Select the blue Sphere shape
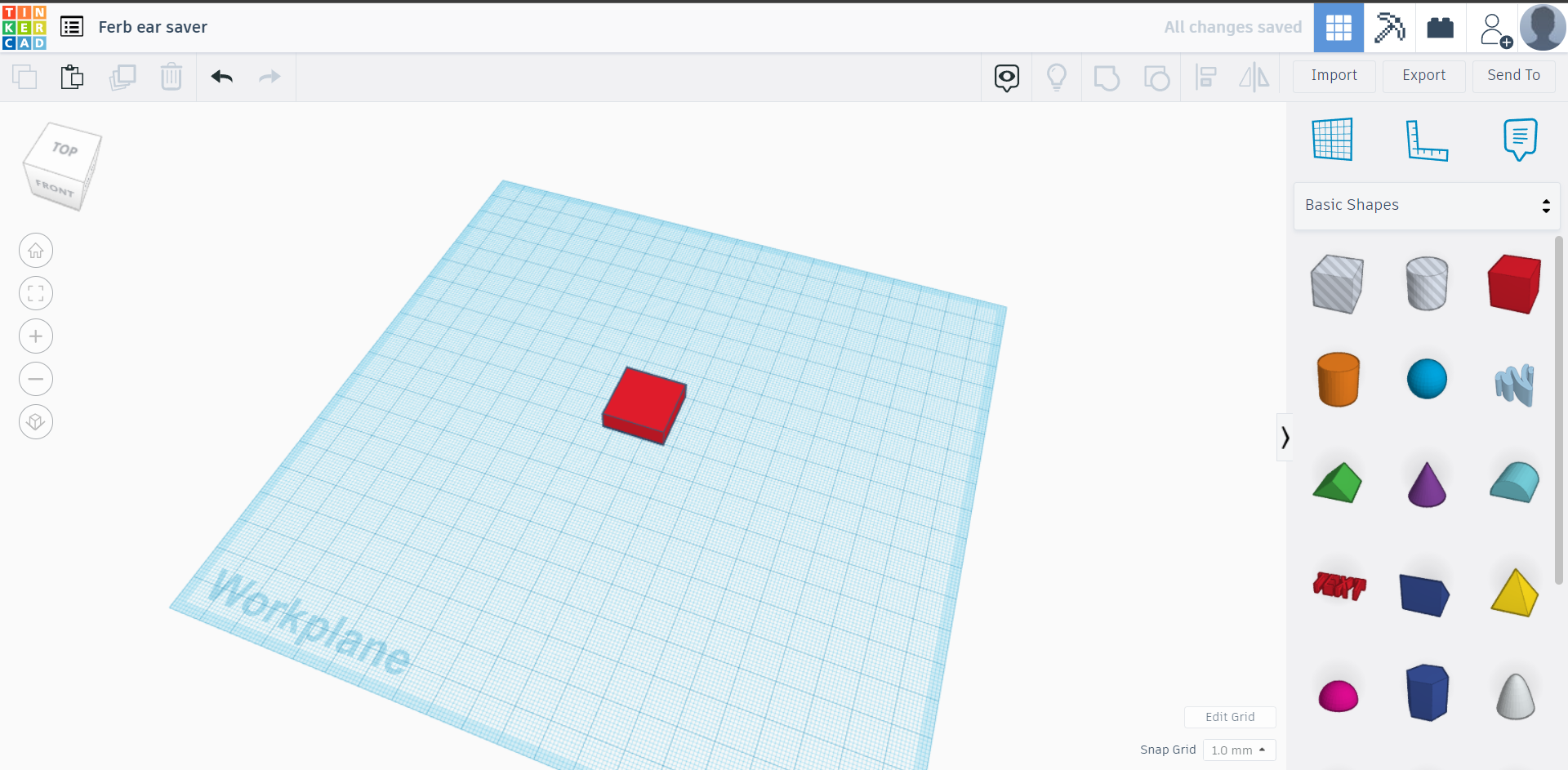Screen dimensions: 1568x770 click(x=1427, y=378)
